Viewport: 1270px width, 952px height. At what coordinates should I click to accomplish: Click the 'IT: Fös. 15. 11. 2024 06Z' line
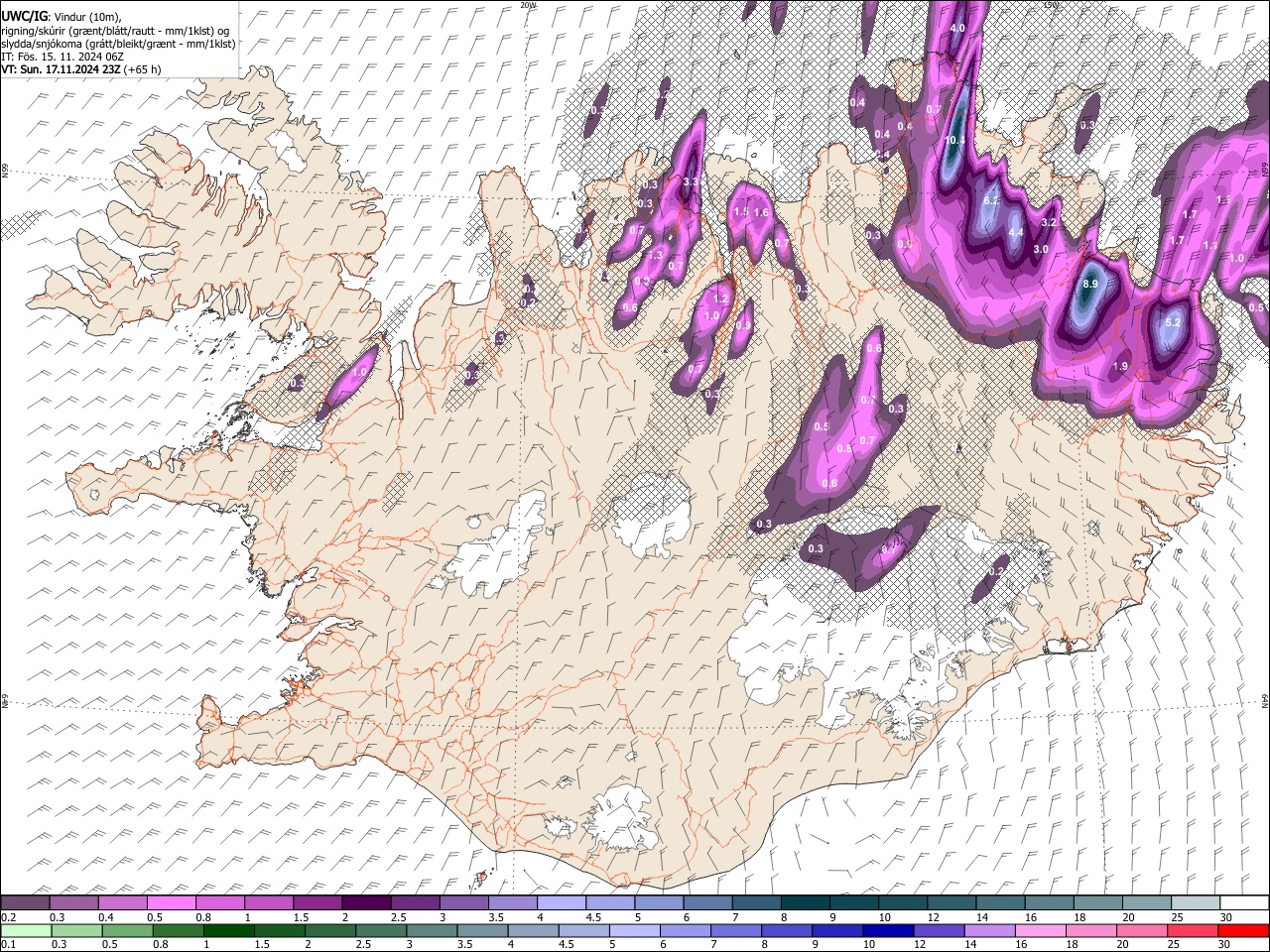(63, 57)
